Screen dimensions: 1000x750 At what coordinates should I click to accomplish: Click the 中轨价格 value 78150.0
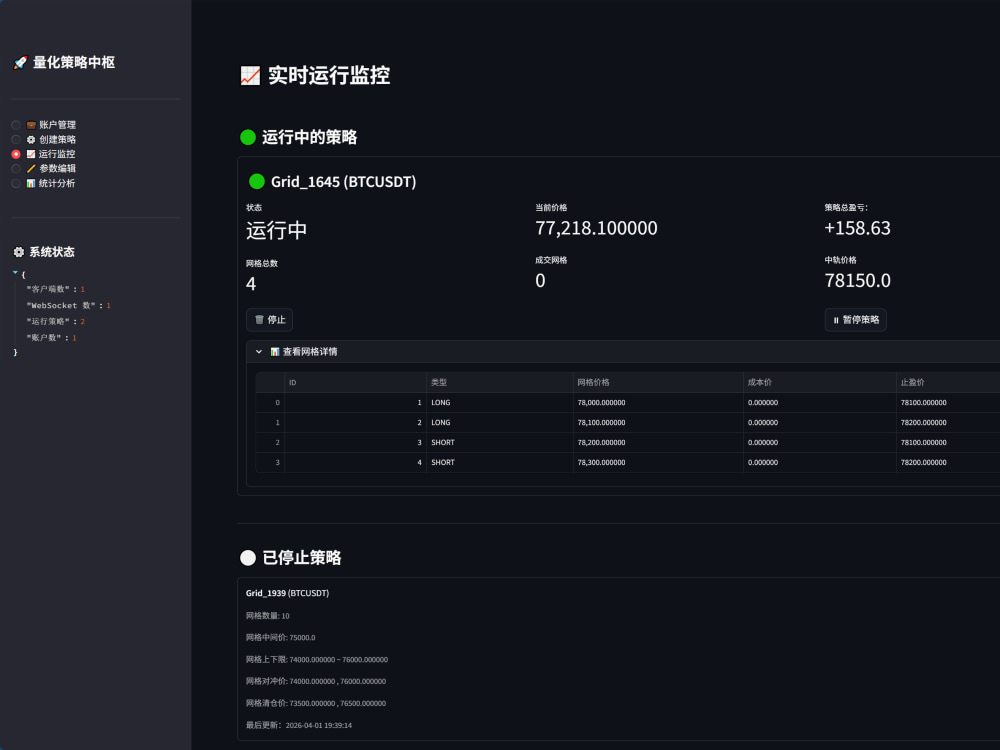coord(857,281)
